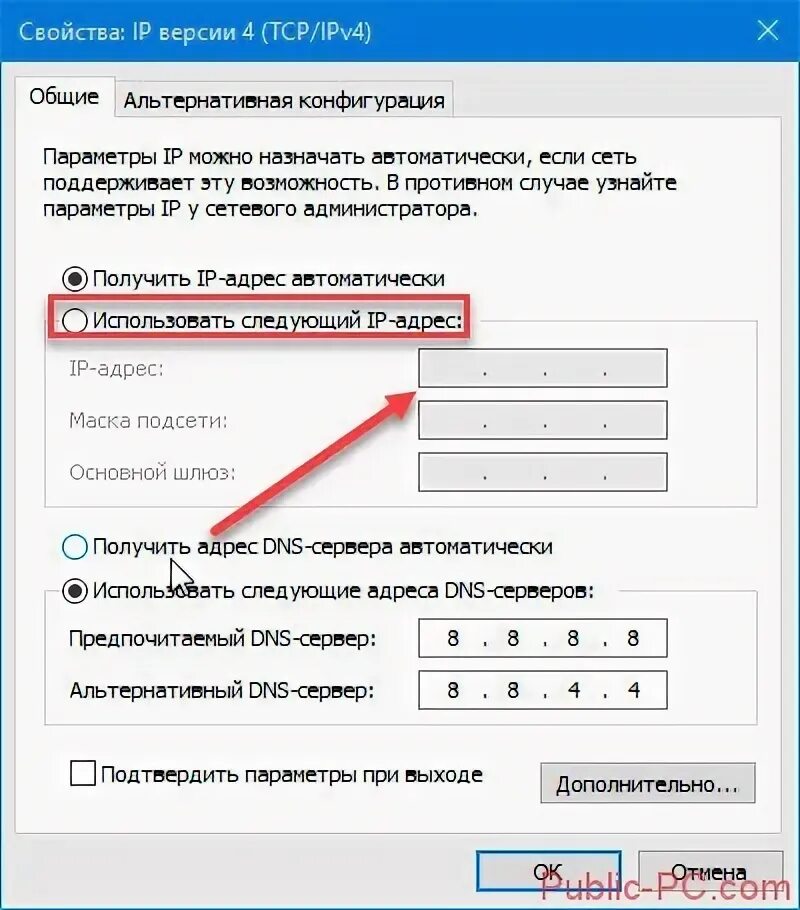Screen dimensions: 800x910
Task: Click last octet of alternate DNS server
Action: 633,689
